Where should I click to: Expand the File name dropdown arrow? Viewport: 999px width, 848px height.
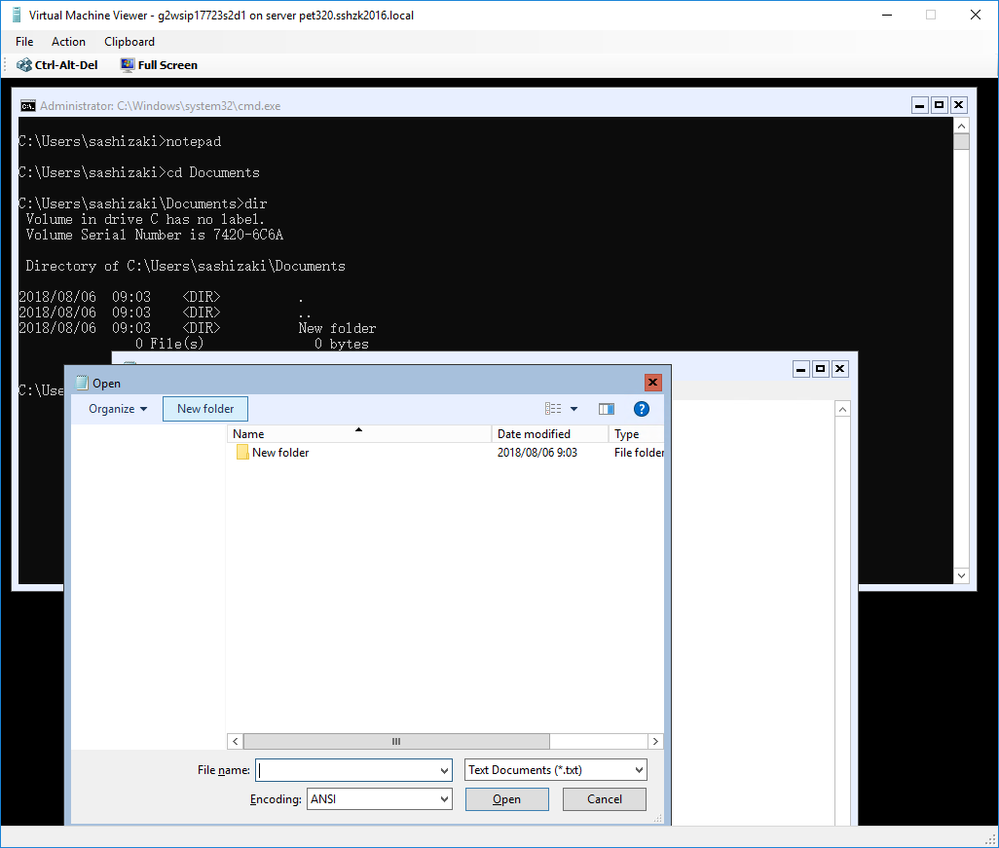pyautogui.click(x=444, y=770)
